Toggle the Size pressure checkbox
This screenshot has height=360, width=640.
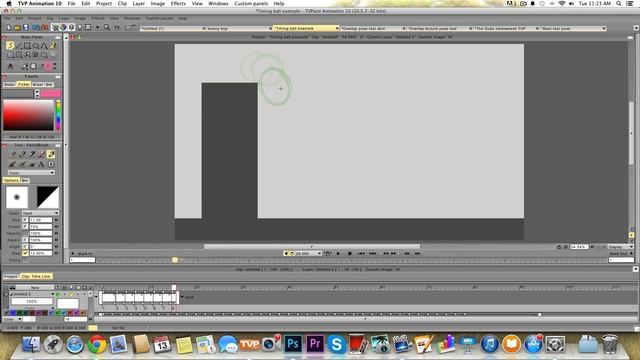(x=25, y=220)
